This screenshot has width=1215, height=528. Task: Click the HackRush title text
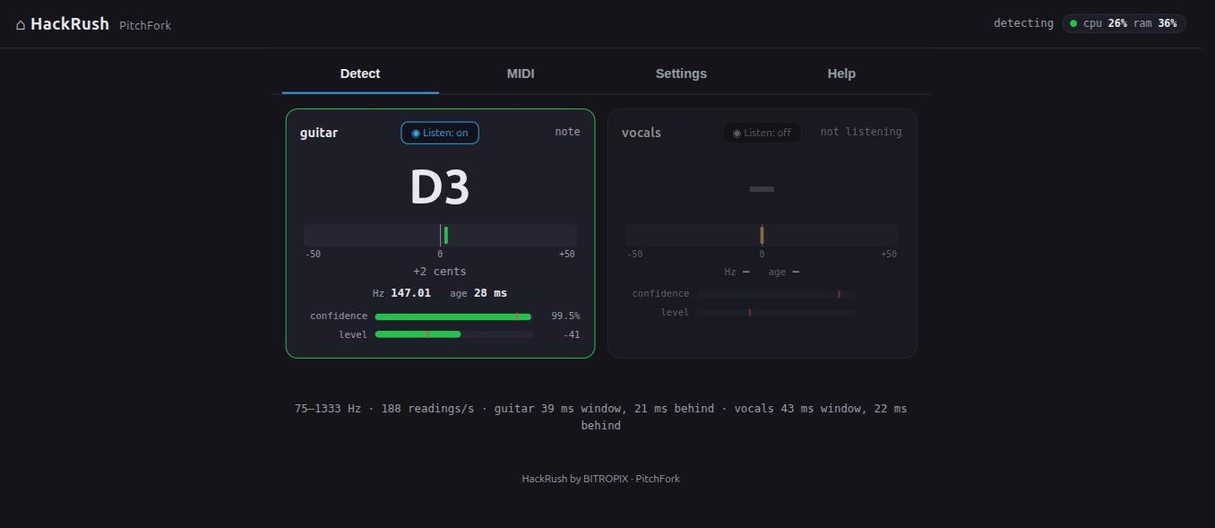pos(70,24)
